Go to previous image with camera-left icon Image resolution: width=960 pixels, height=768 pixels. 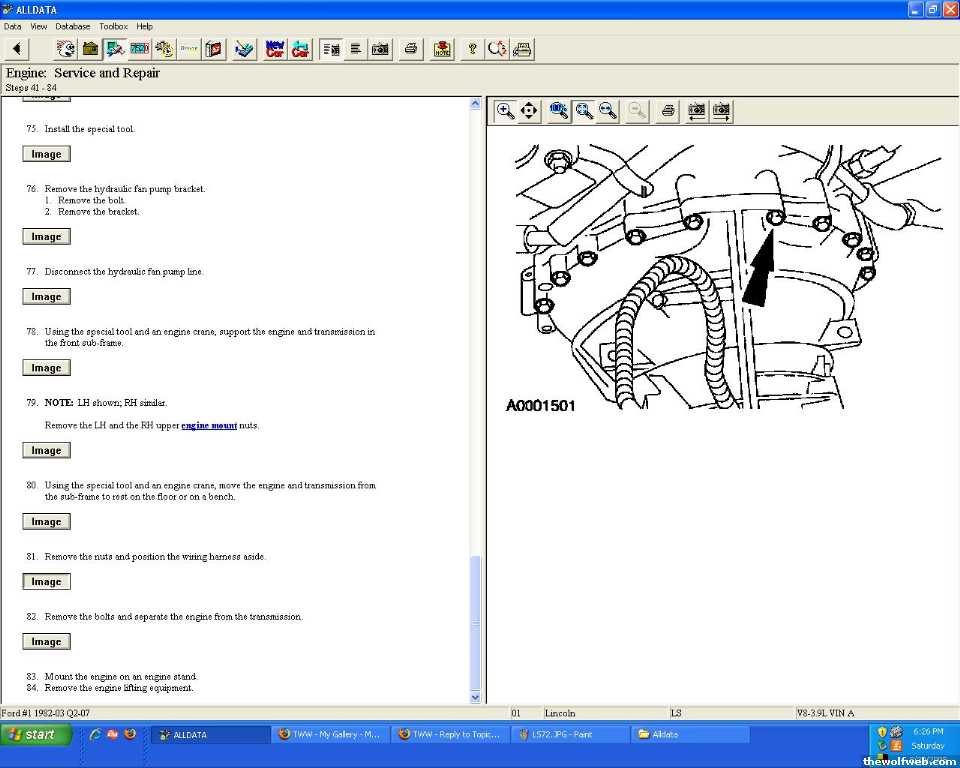696,111
